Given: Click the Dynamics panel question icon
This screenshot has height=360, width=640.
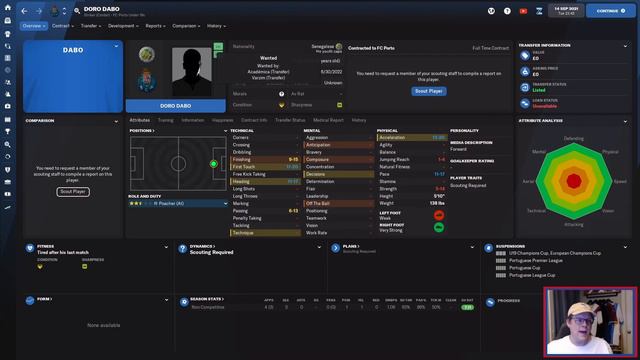Looking at the screenshot, I should pyautogui.click(x=182, y=249).
